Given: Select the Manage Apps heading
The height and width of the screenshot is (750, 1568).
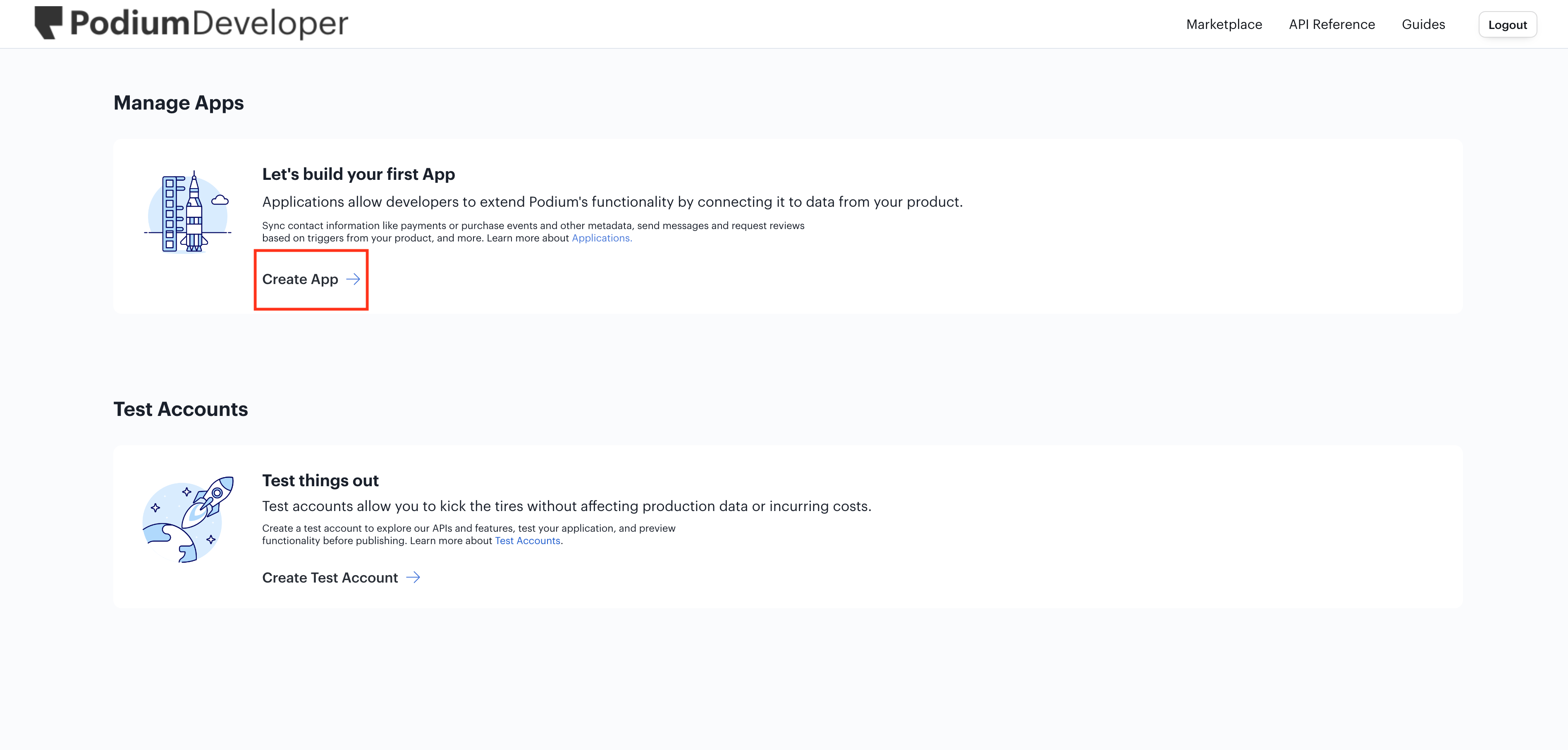Looking at the screenshot, I should (x=178, y=103).
